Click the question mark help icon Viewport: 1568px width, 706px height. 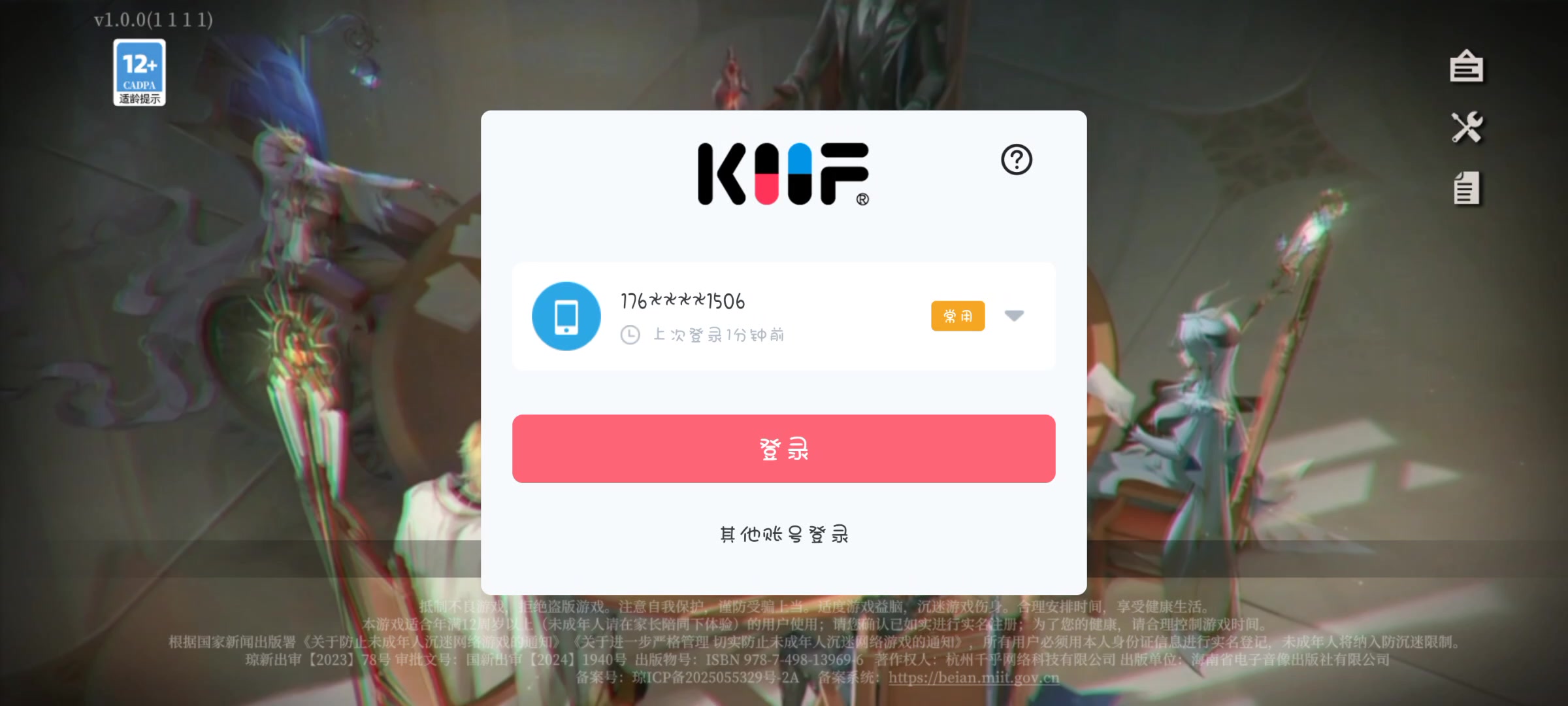click(x=1017, y=160)
